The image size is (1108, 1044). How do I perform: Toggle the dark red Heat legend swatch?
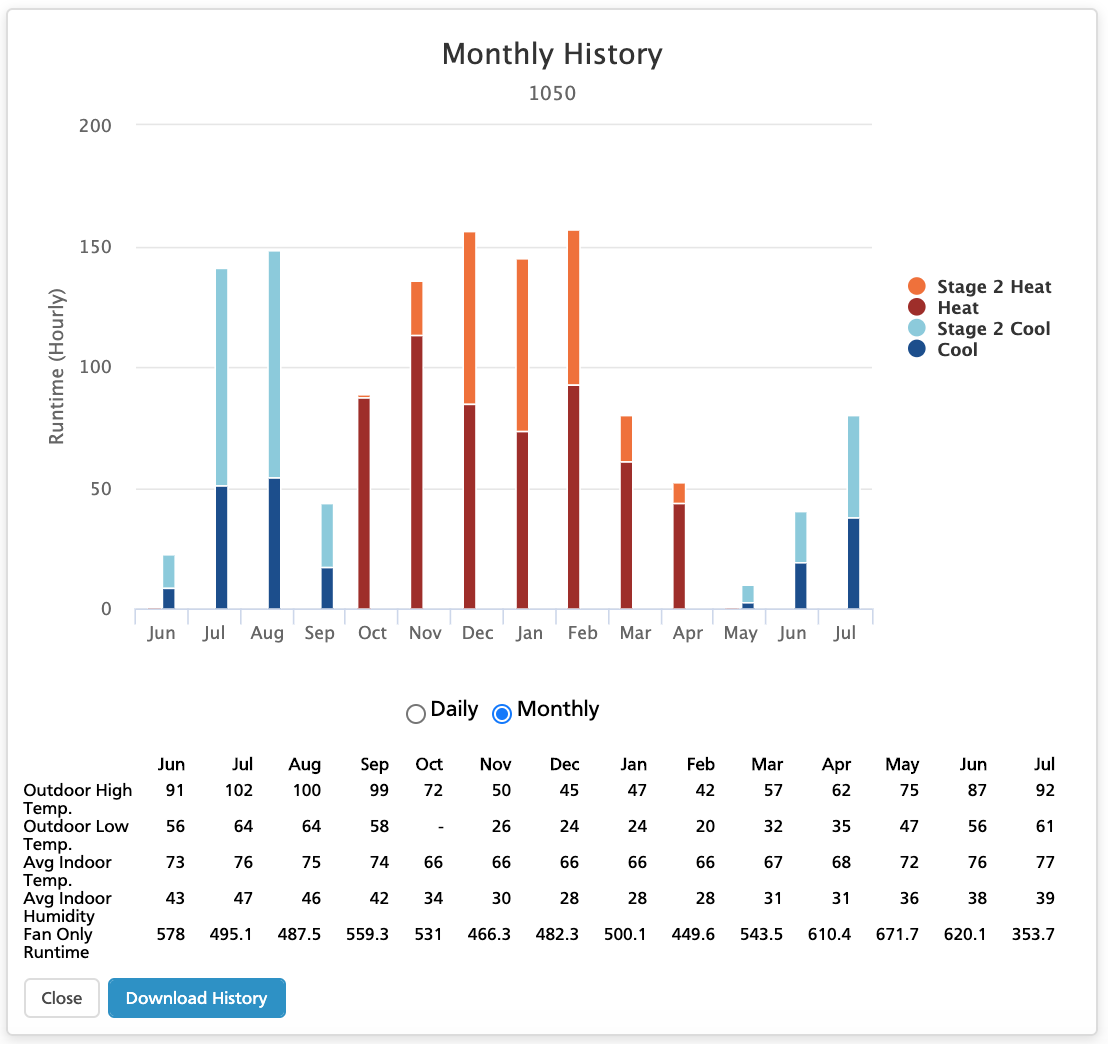(917, 307)
